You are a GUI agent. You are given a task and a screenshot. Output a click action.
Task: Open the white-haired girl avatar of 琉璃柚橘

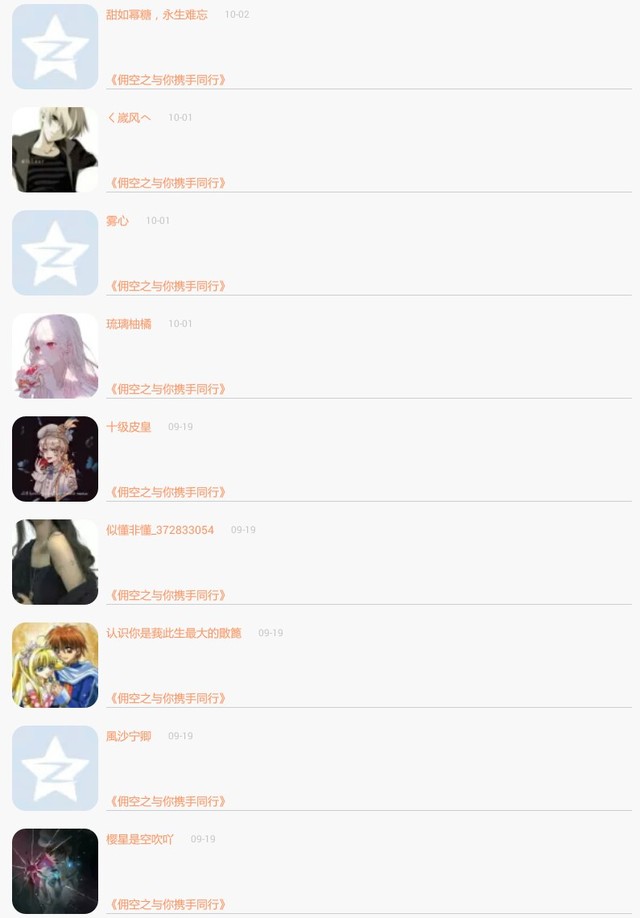point(55,356)
